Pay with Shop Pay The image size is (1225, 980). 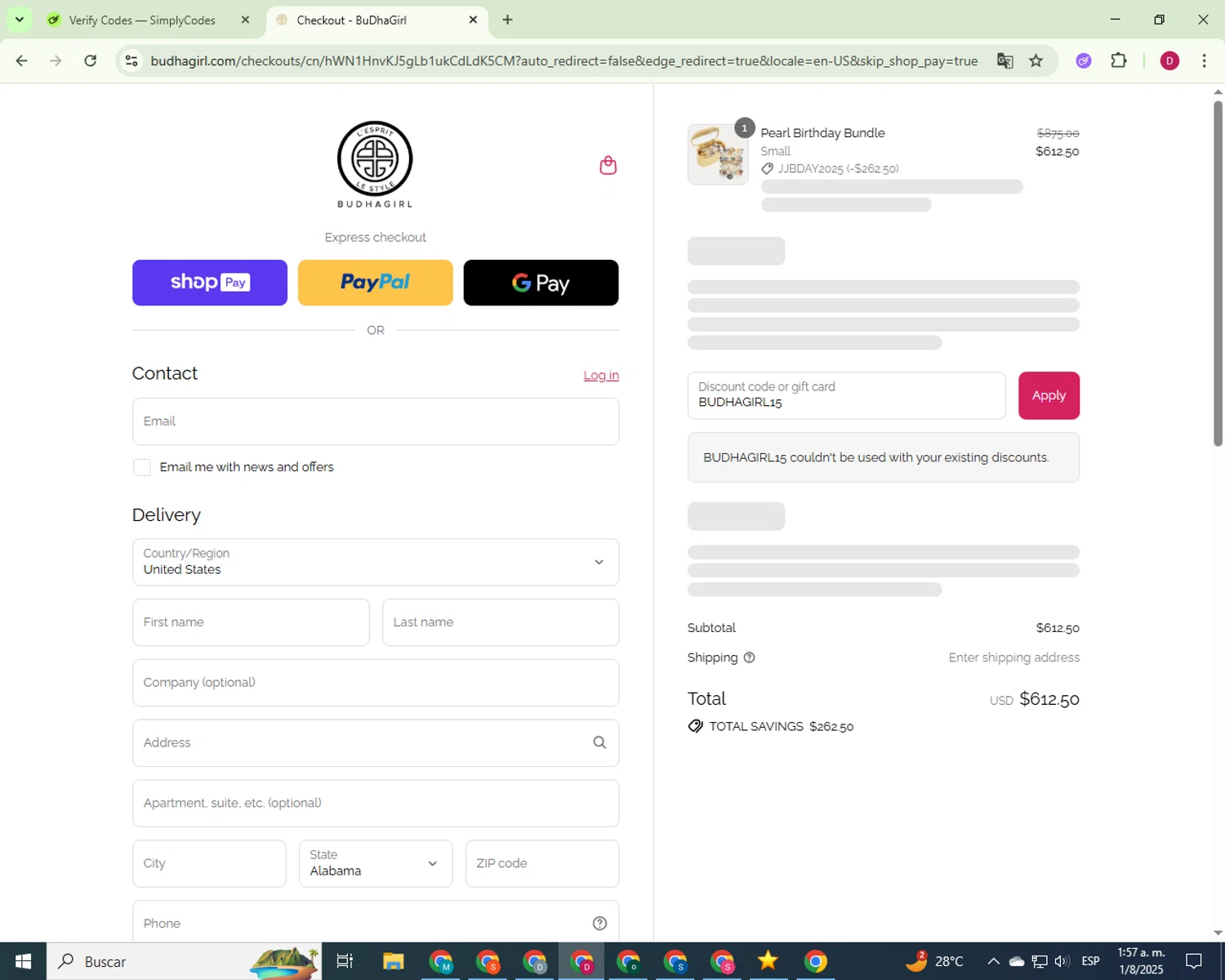(x=210, y=283)
